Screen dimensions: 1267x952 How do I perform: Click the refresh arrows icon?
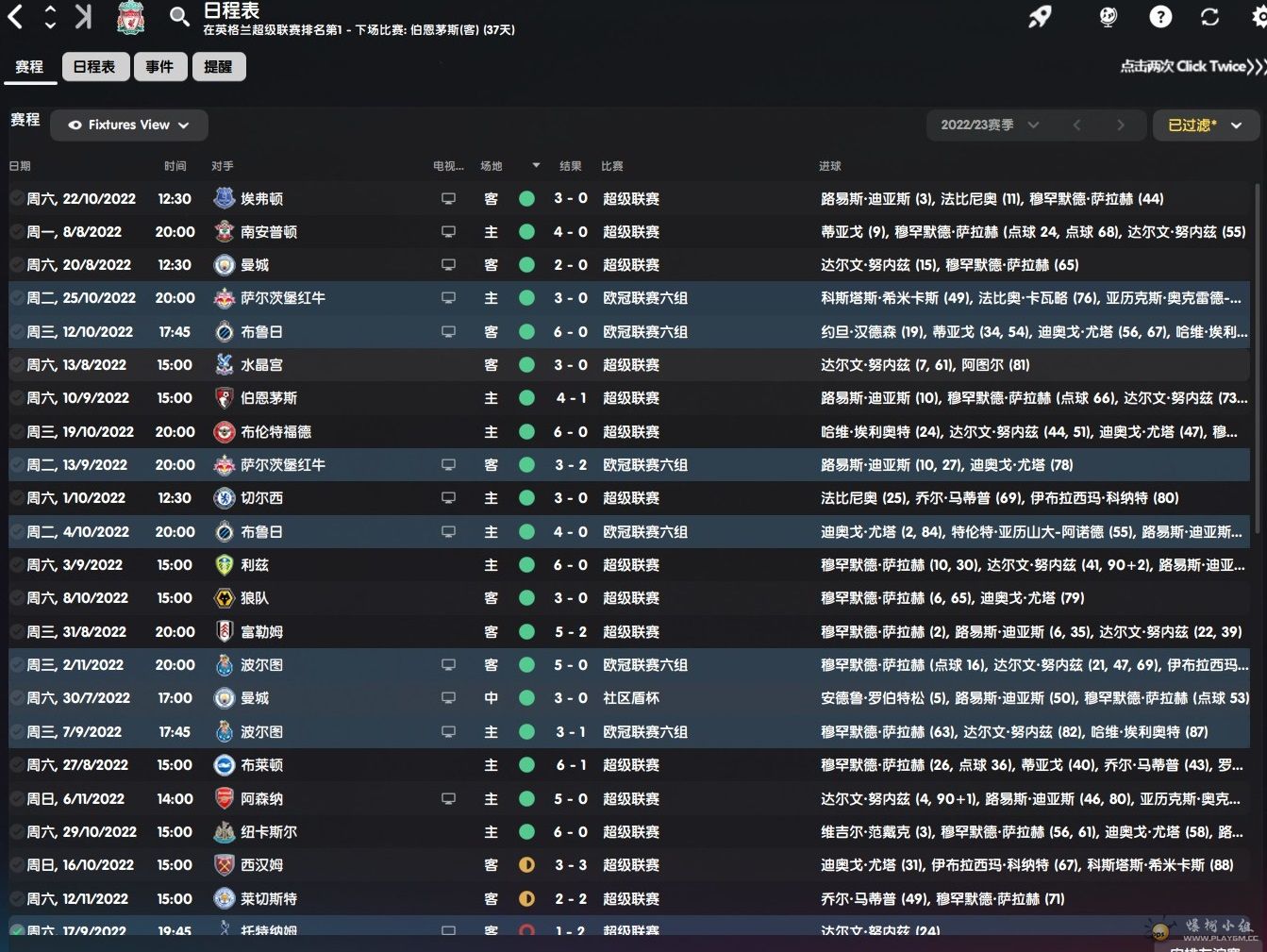(x=1209, y=16)
